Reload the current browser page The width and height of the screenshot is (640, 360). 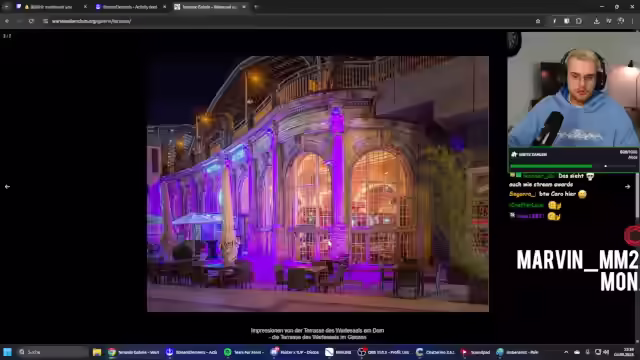(x=31, y=21)
